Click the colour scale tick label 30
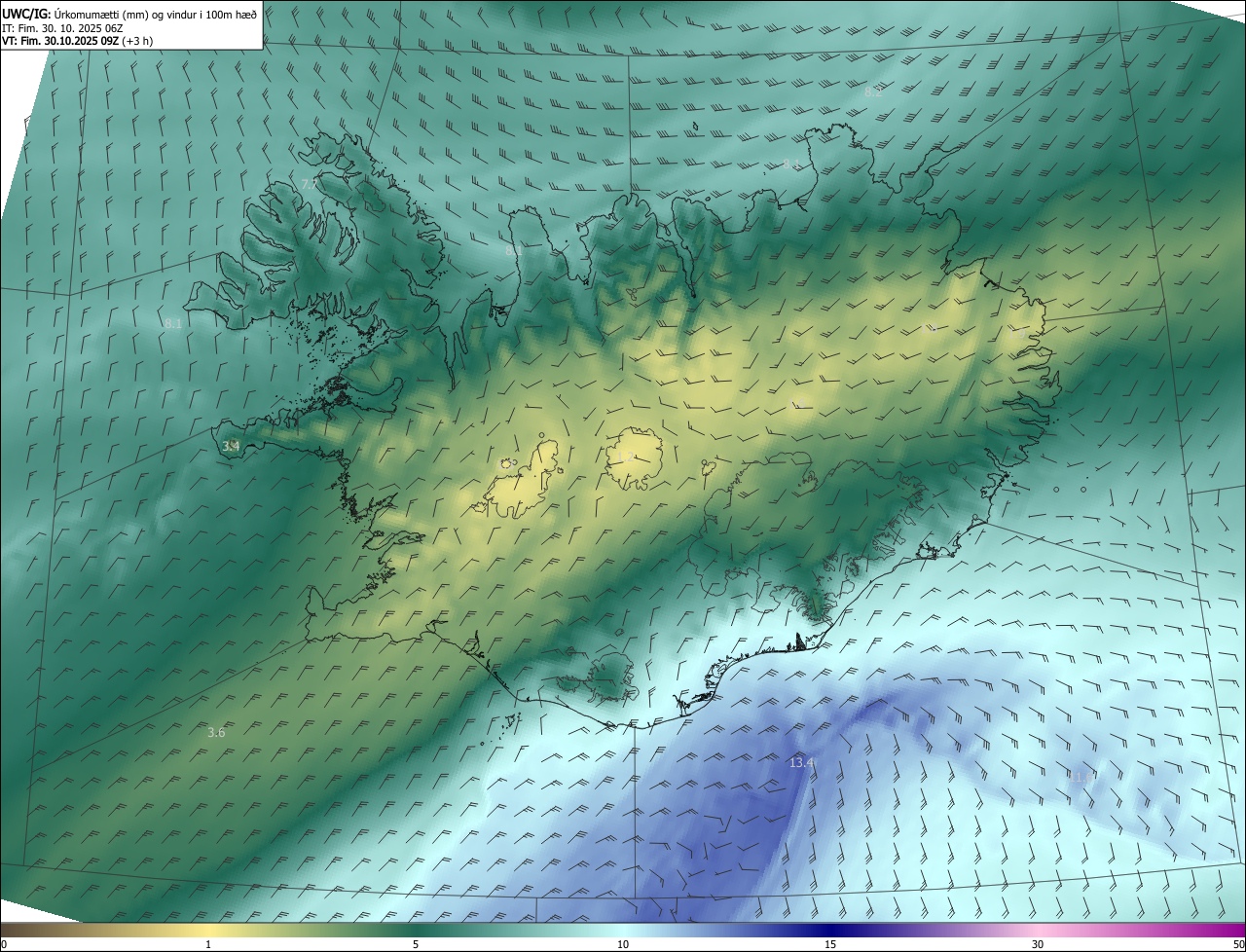Screen dimensions: 1246x952 1038,944
